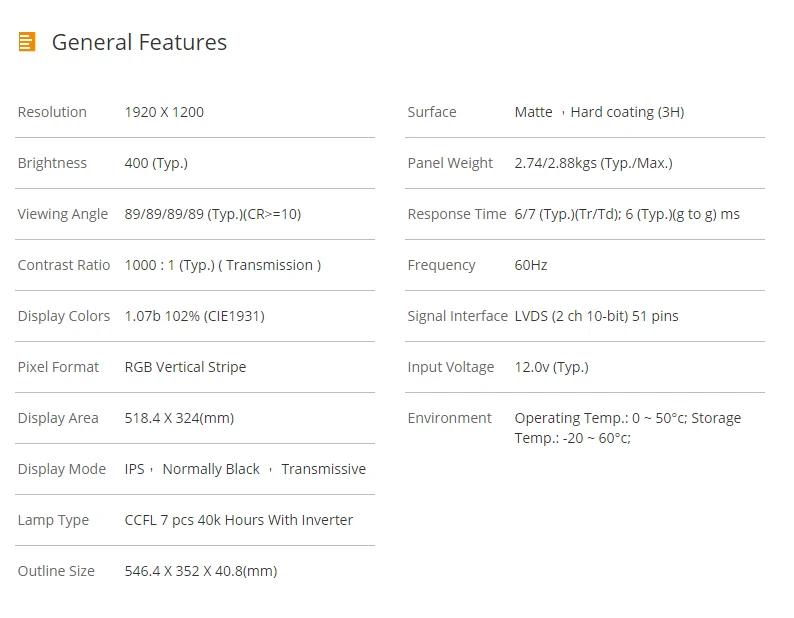This screenshot has width=794, height=618.
Task: Select the Contrast Ratio value text
Action: tap(223, 265)
